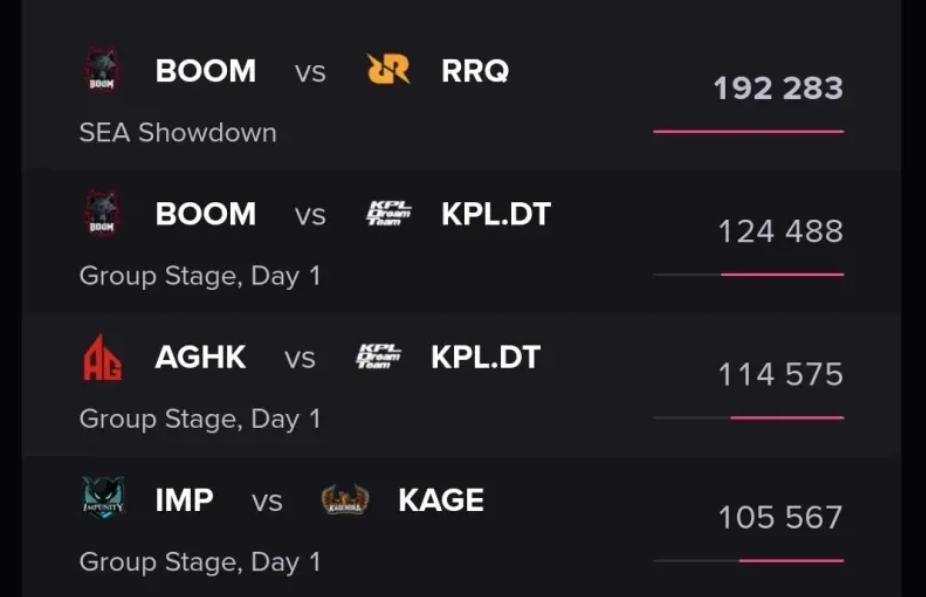Click the KPL Dream Team logo beside BOOM
This screenshot has width=926, height=597.
(388, 214)
